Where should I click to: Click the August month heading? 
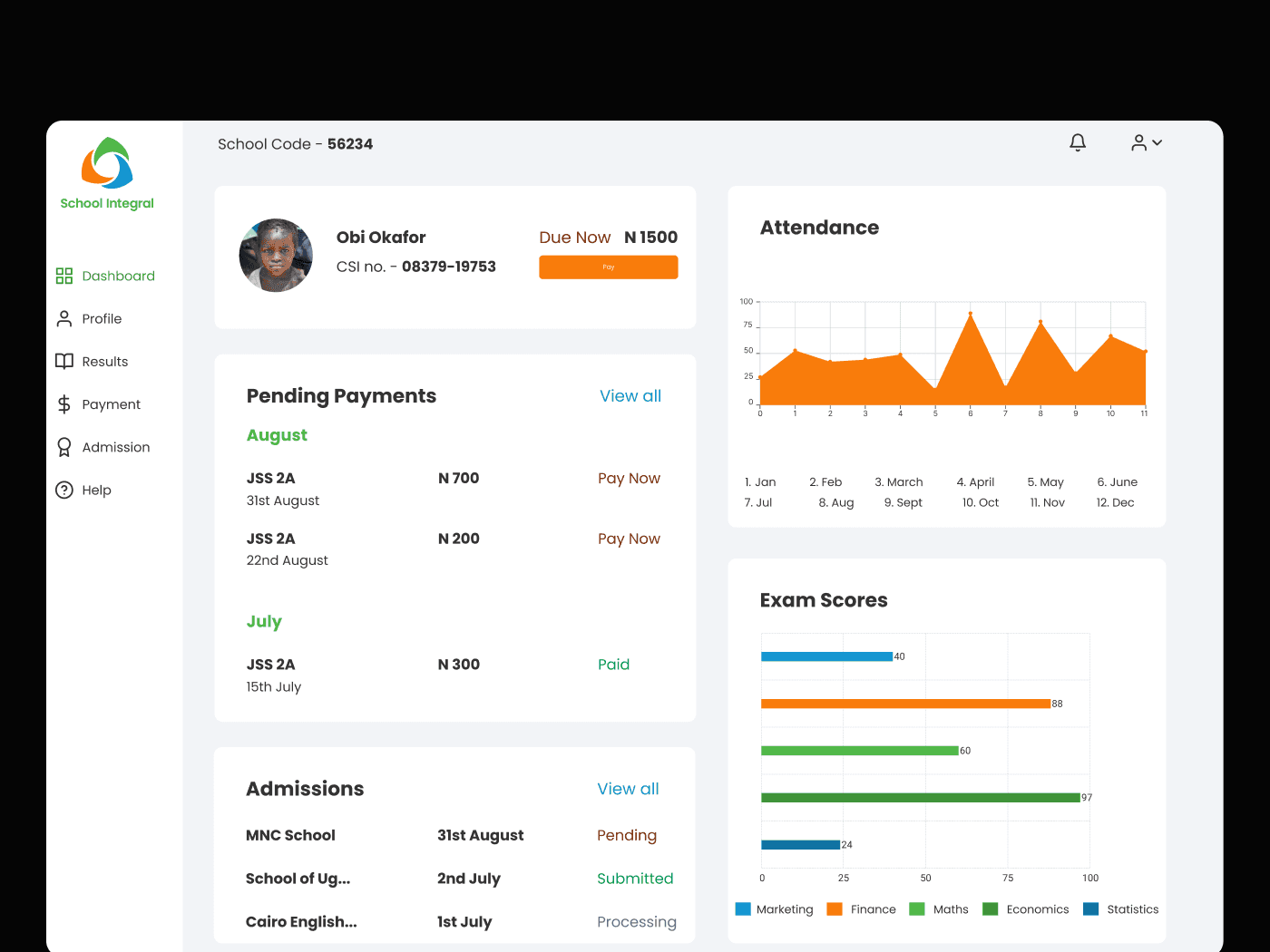pyautogui.click(x=277, y=435)
